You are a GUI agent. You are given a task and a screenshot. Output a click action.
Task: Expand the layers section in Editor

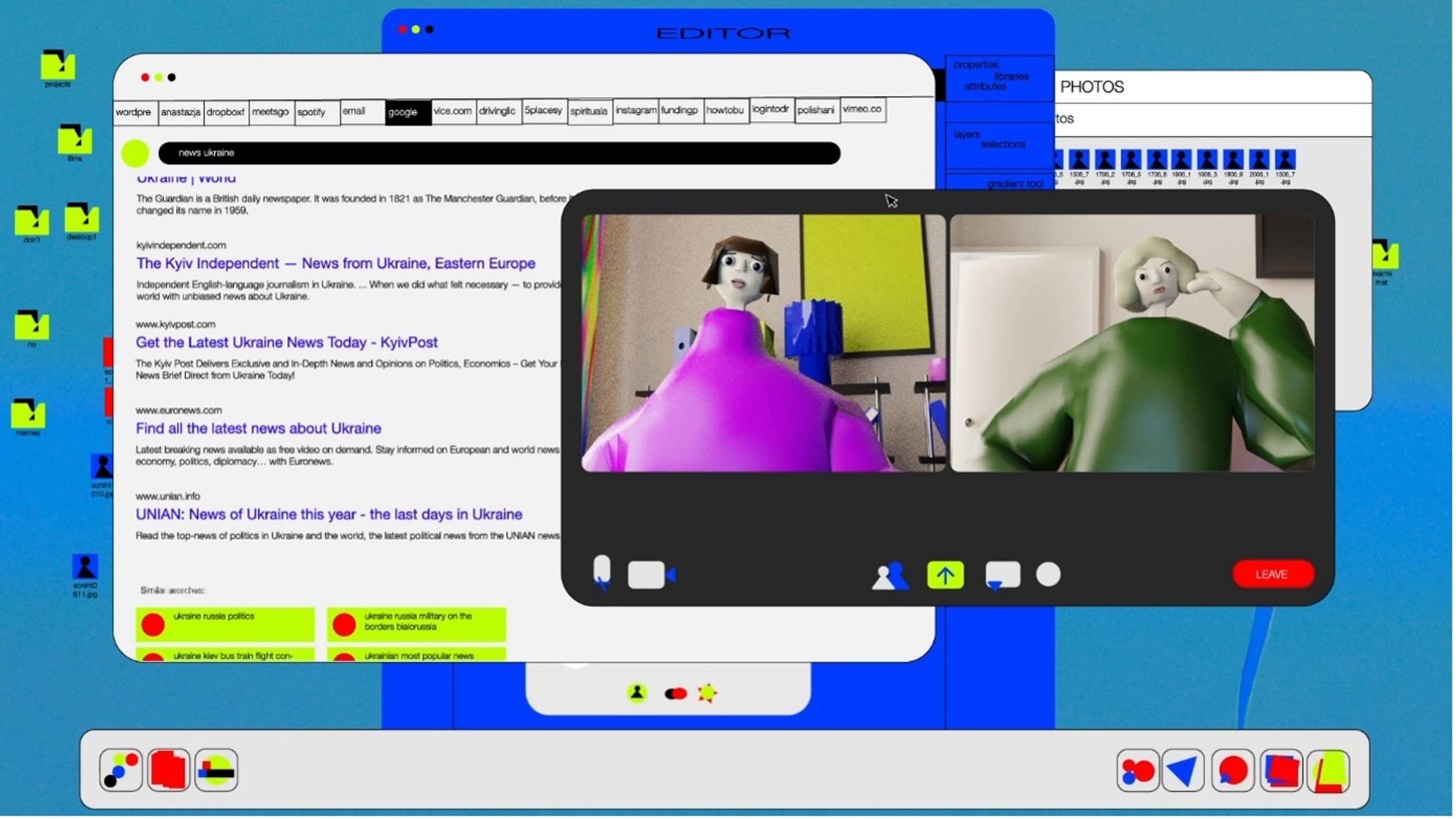966,134
